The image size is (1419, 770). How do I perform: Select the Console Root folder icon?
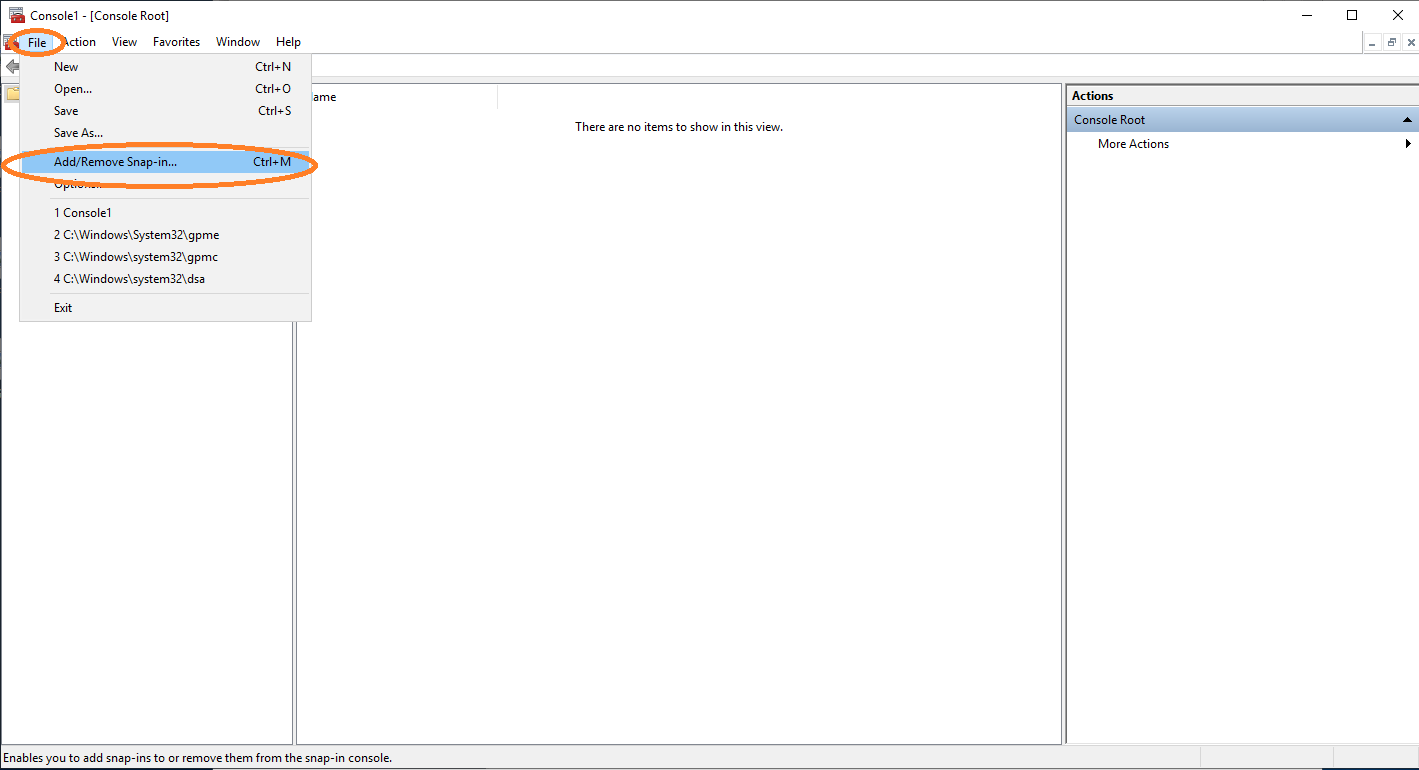[11, 94]
